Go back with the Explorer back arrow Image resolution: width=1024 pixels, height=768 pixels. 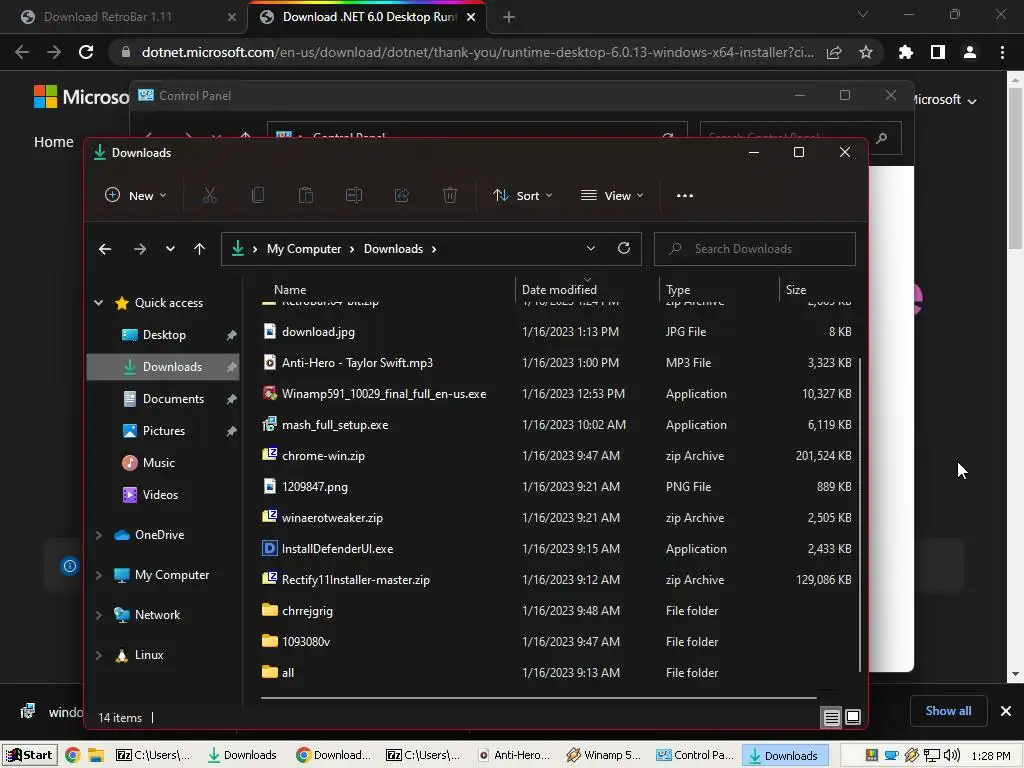click(104, 249)
